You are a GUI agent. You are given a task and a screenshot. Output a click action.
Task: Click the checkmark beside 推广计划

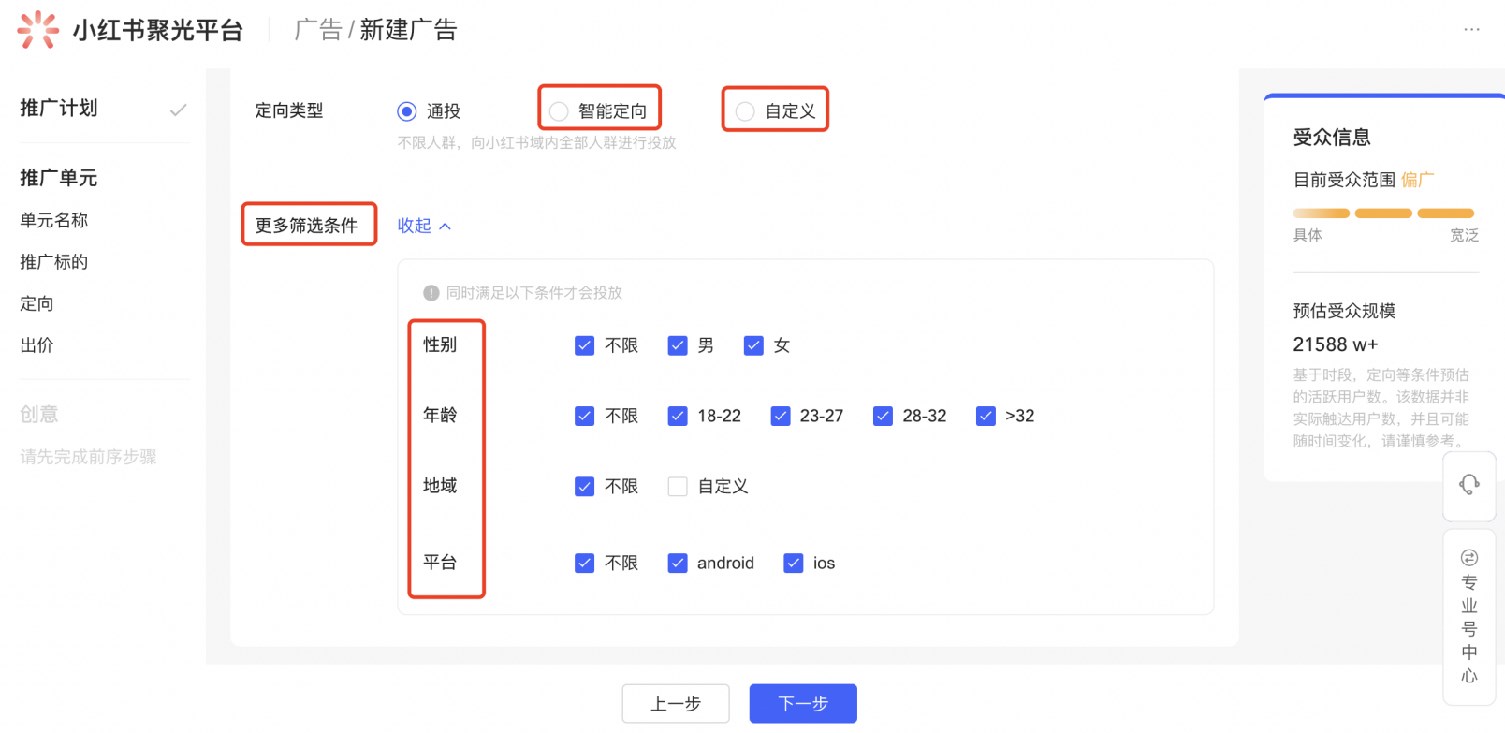click(x=178, y=110)
